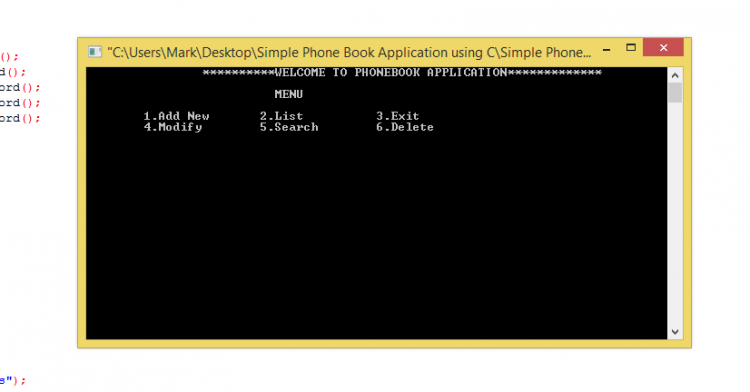
Task: Maximize the Phone Book console window
Action: tap(631, 47)
